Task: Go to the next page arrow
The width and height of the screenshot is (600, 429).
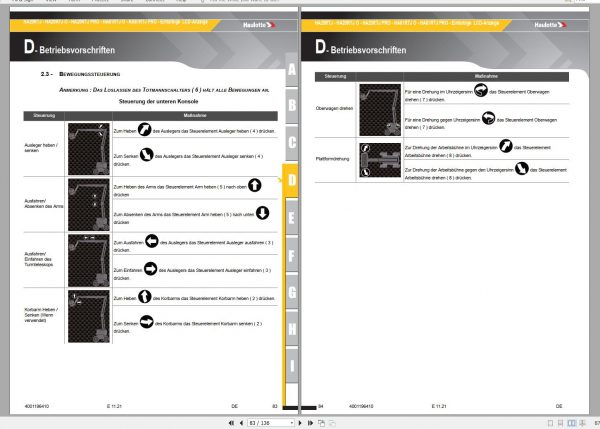Action: (300, 423)
